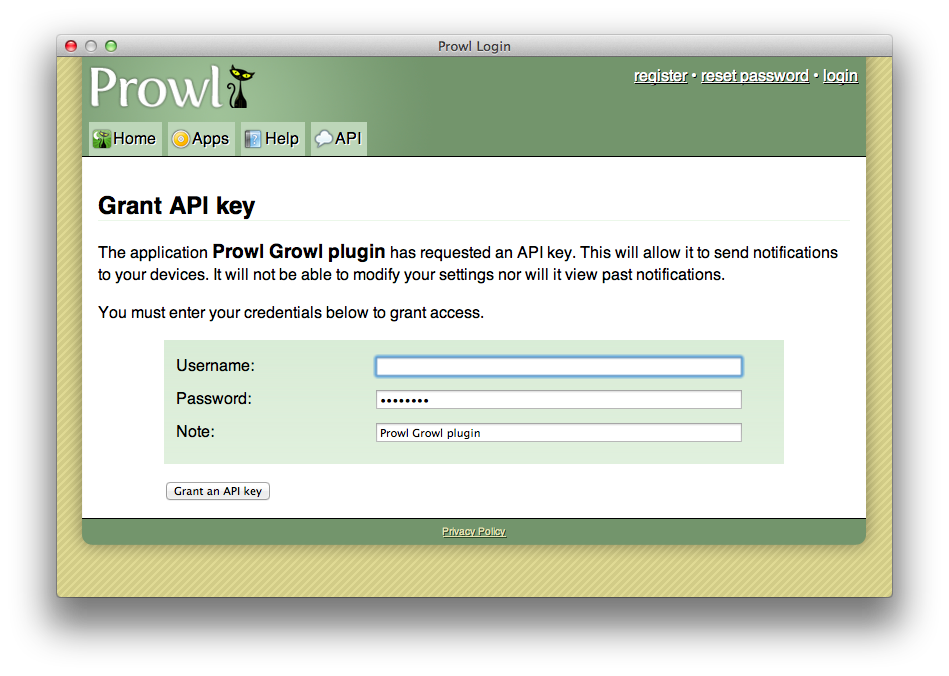Click 'You must enter your credentials' sentence

click(291, 313)
